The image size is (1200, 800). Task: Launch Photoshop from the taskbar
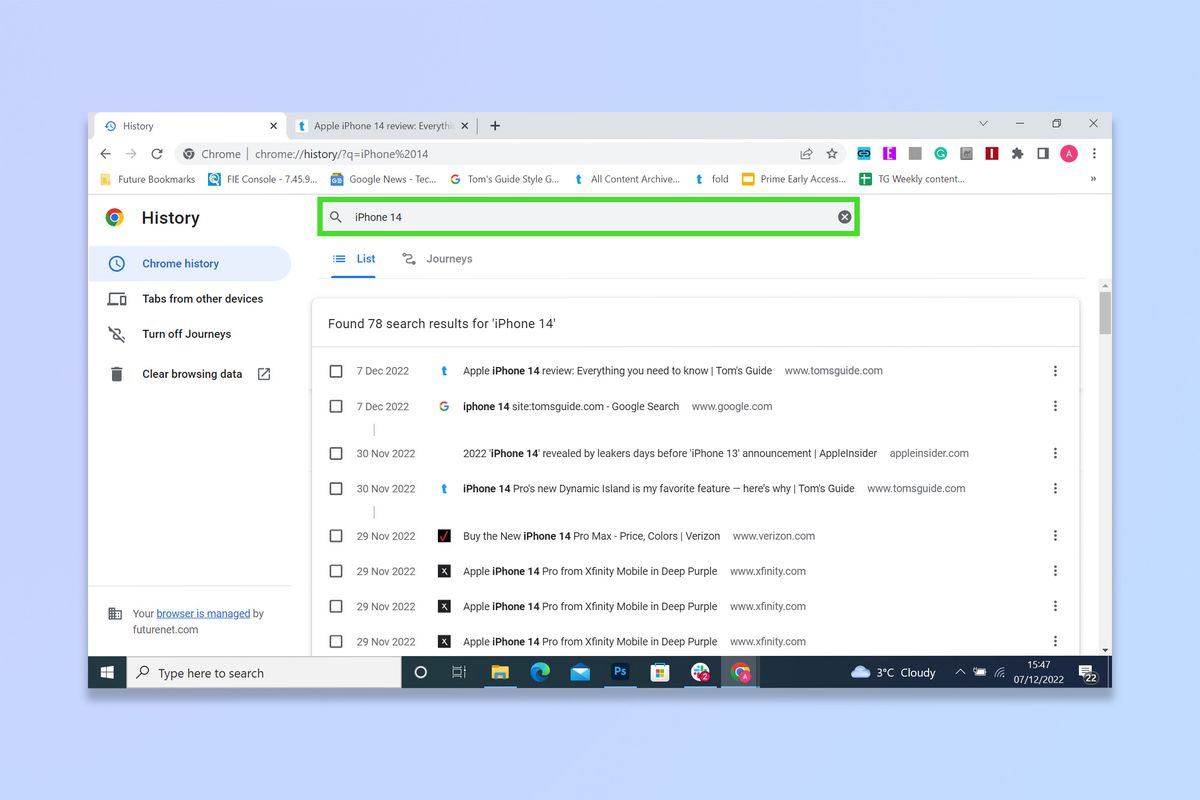[620, 672]
